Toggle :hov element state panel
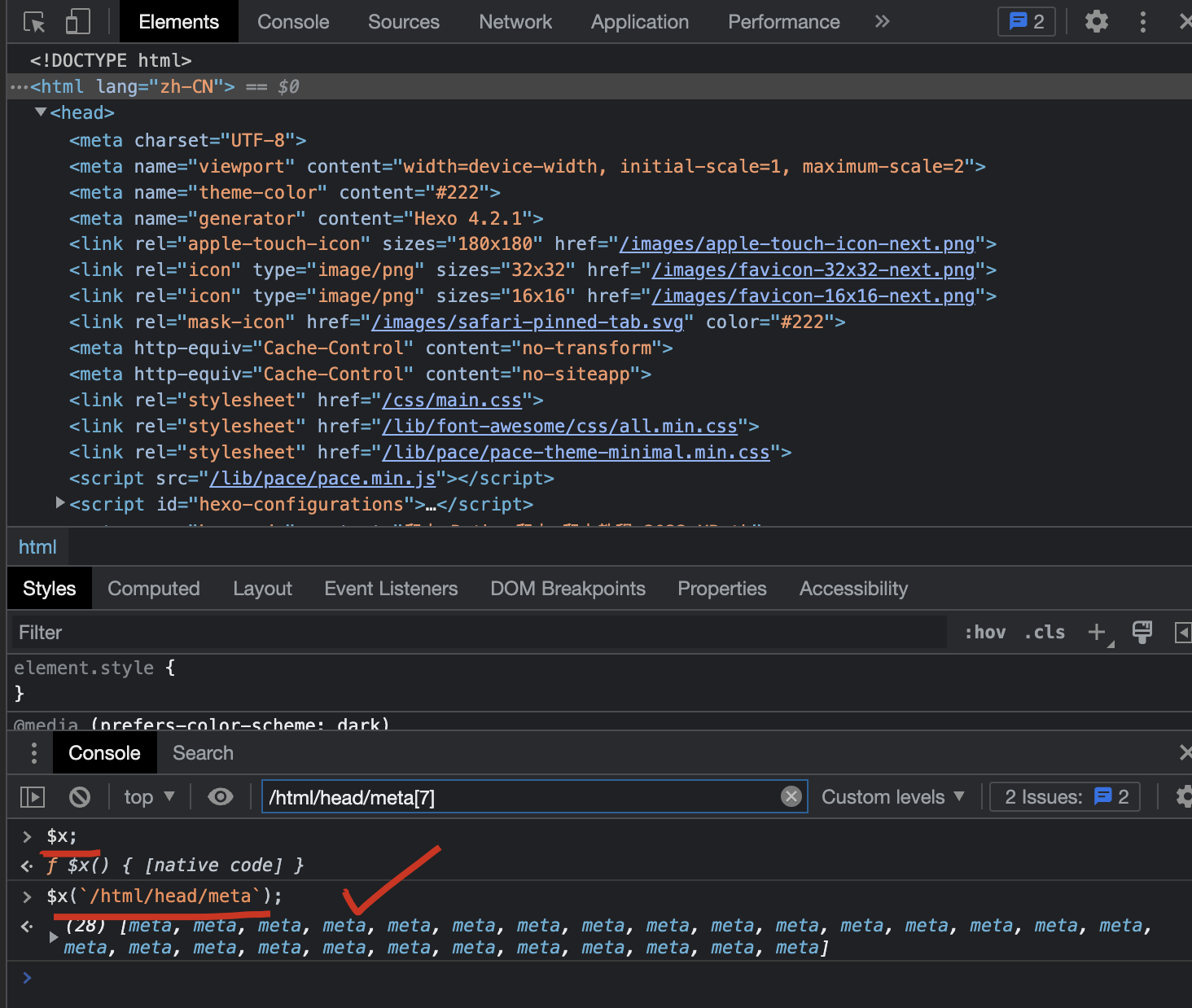Image resolution: width=1192 pixels, height=1008 pixels. point(985,633)
